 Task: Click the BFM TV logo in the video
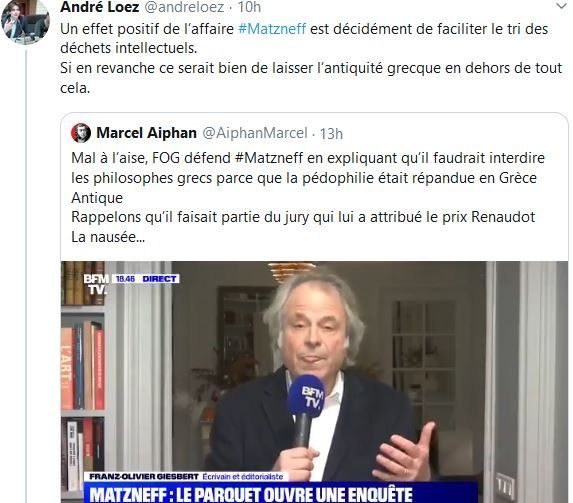tap(96, 284)
